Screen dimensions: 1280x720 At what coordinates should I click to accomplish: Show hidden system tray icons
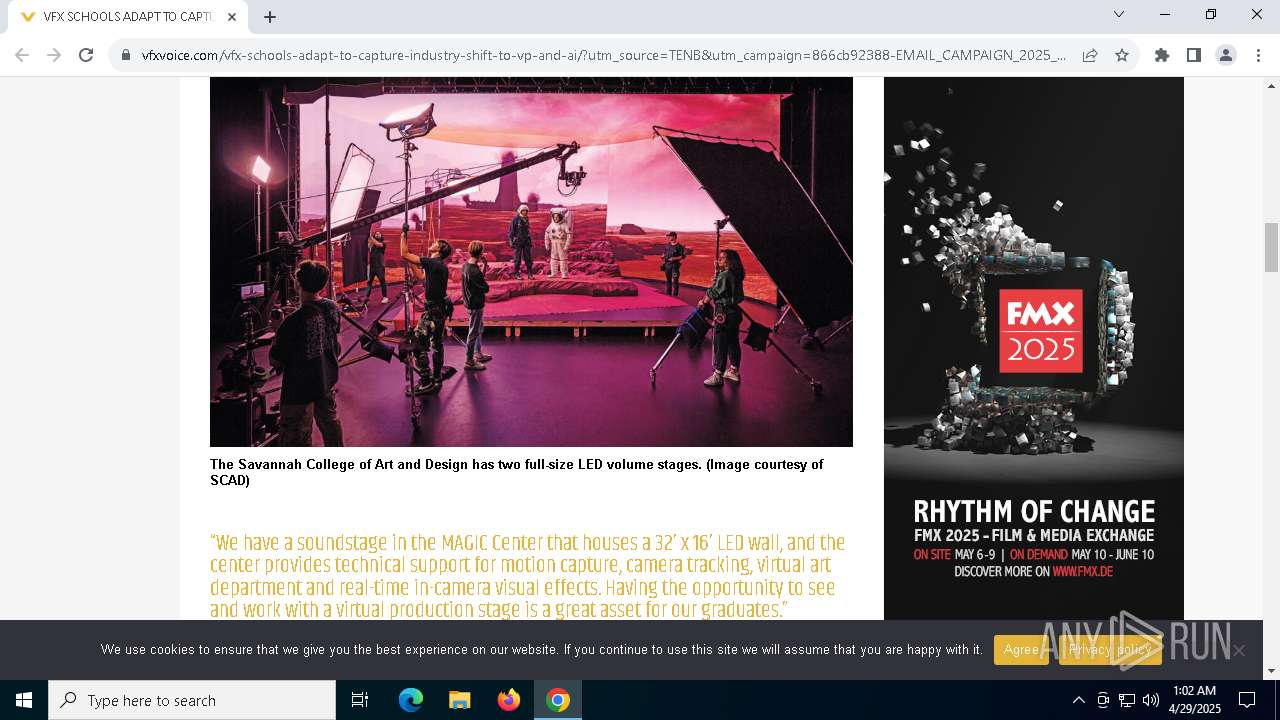[1078, 700]
